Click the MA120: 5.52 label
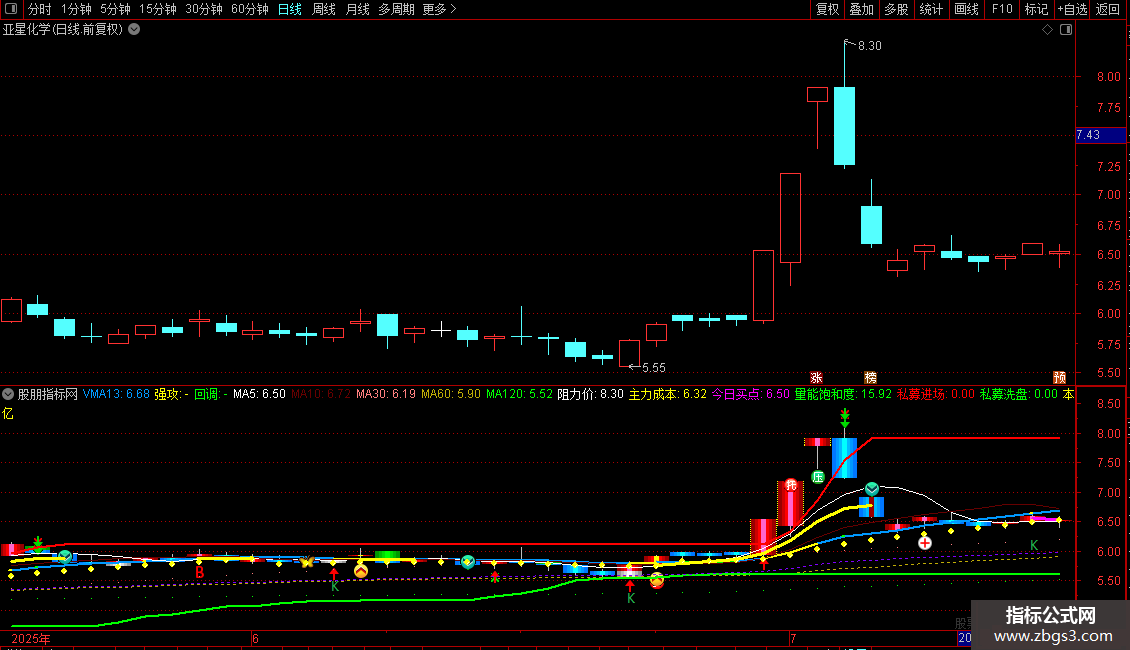1130x650 pixels. click(x=519, y=394)
